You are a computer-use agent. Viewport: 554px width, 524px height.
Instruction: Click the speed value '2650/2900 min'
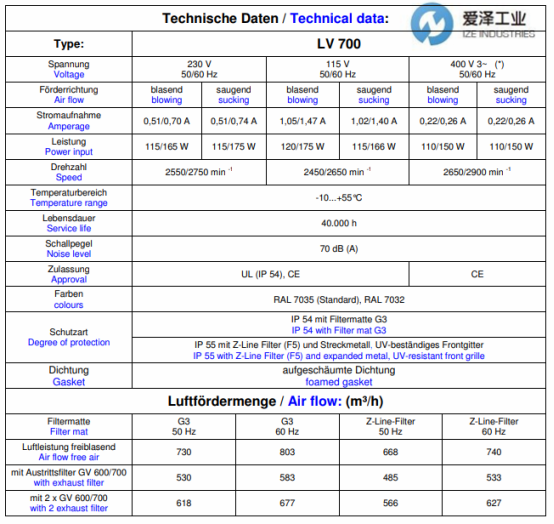coord(477,172)
